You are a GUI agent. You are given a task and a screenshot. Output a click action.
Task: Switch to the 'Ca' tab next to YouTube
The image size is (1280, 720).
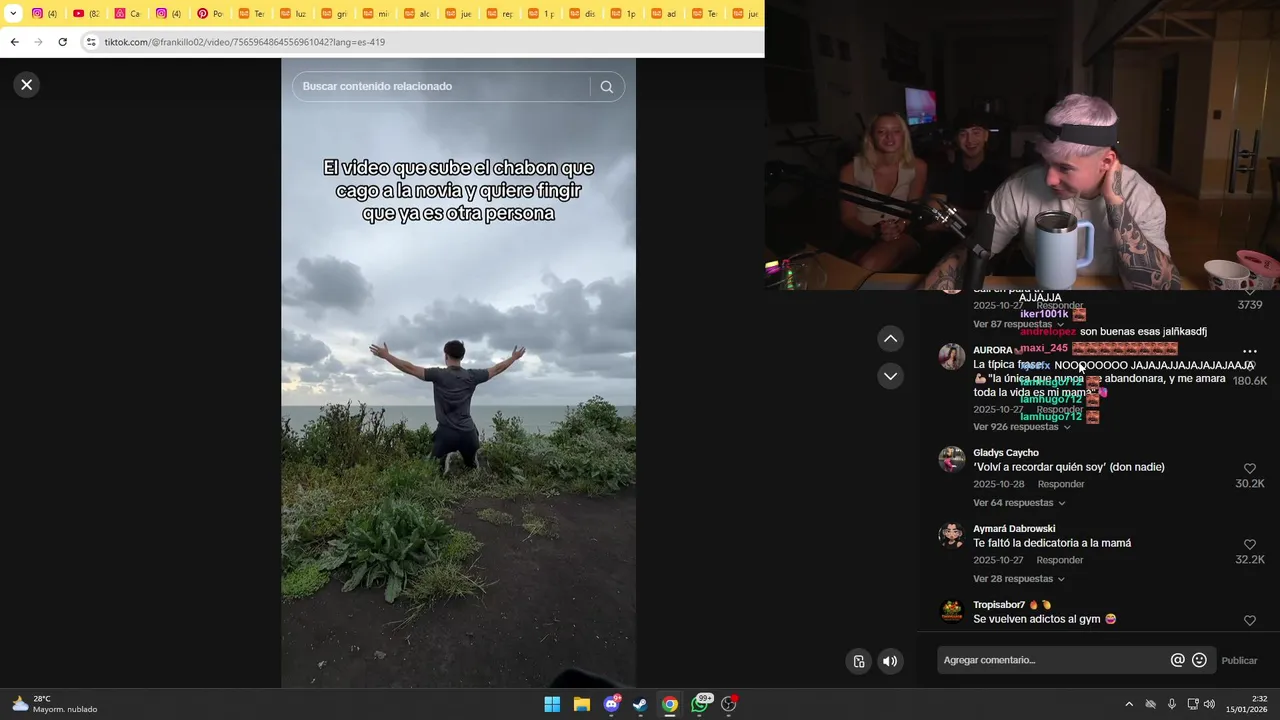(127, 13)
